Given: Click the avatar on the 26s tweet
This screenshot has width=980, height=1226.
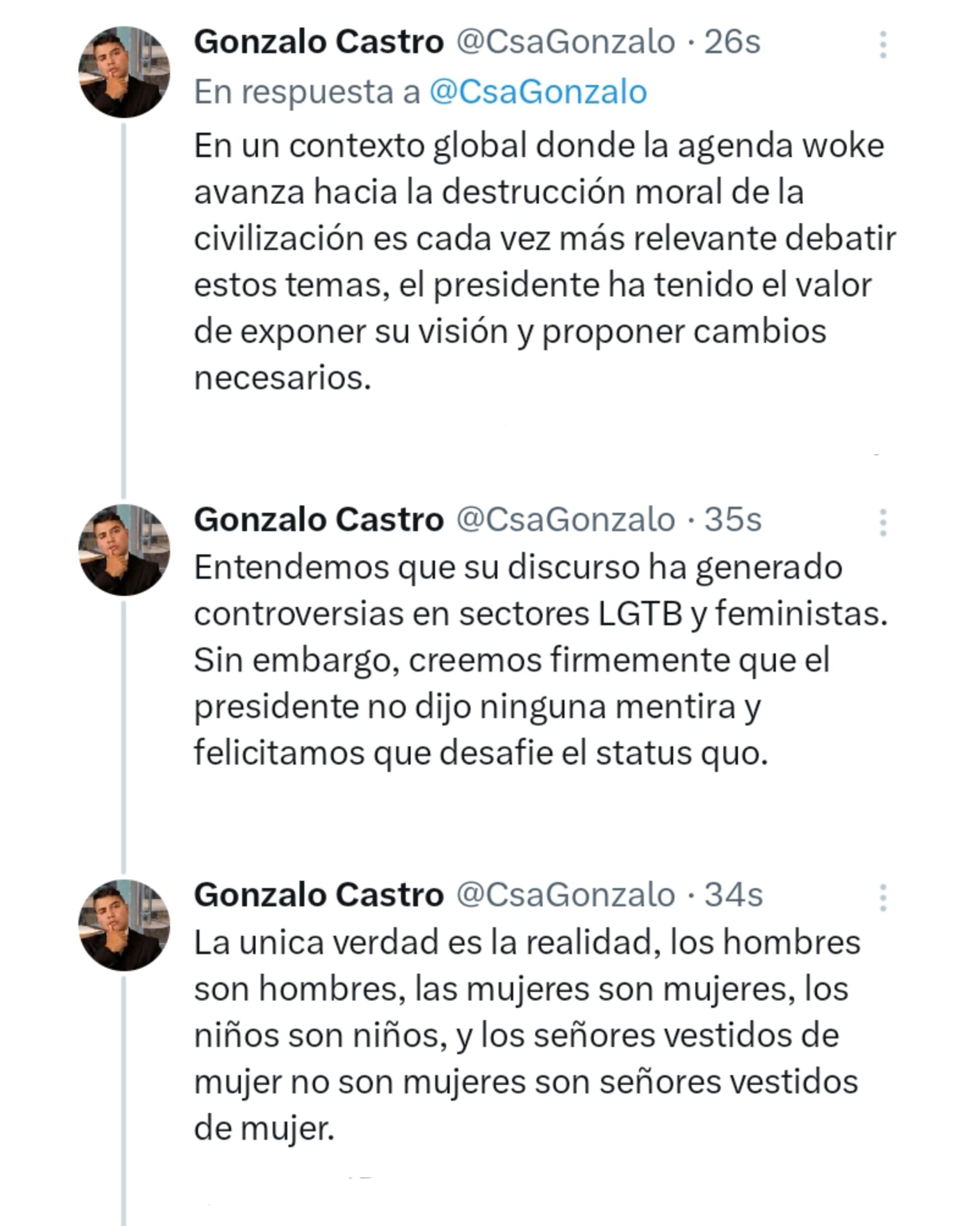Looking at the screenshot, I should tap(124, 72).
